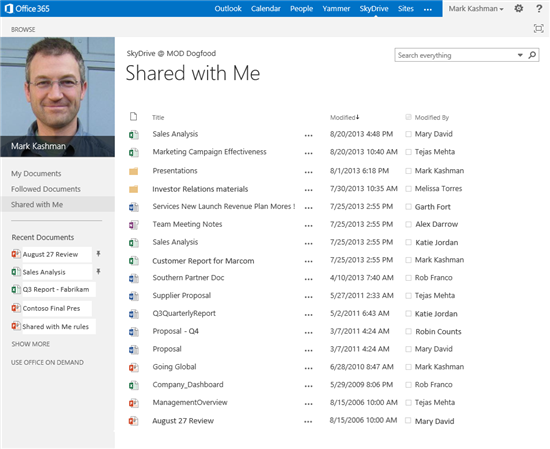The height and width of the screenshot is (449, 550).
Task: Click the Office 365 logo
Action: 27,8
